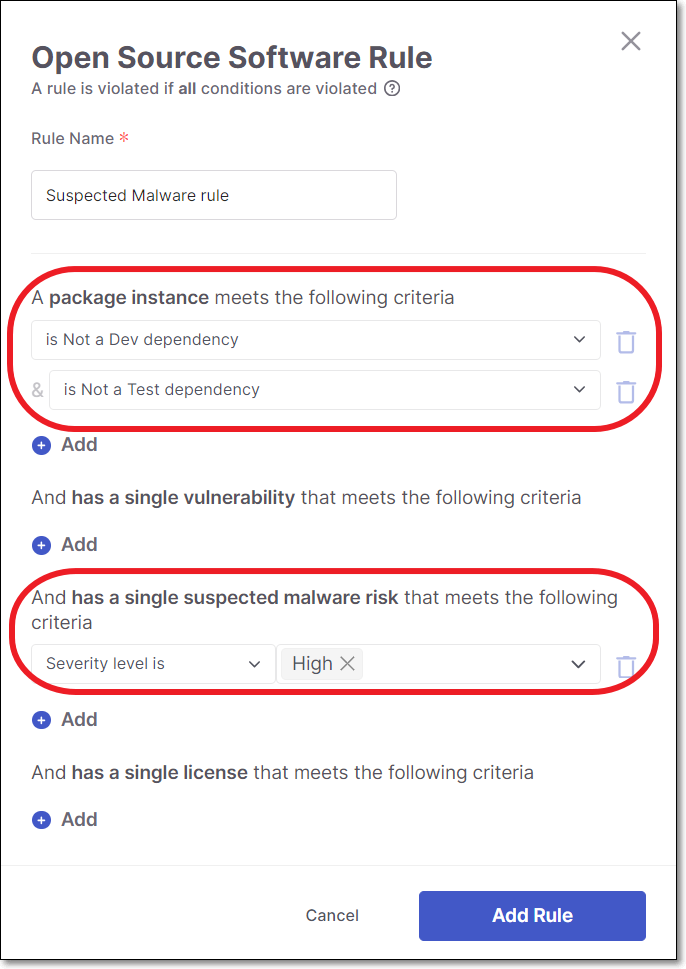
Task: Cancel the rule creation
Action: [x=332, y=915]
